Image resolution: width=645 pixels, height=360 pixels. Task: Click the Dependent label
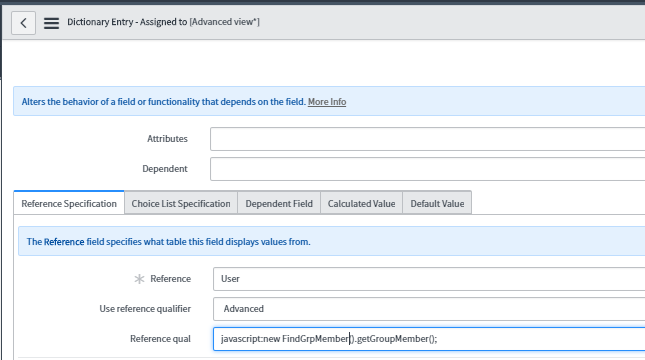tap(165, 169)
